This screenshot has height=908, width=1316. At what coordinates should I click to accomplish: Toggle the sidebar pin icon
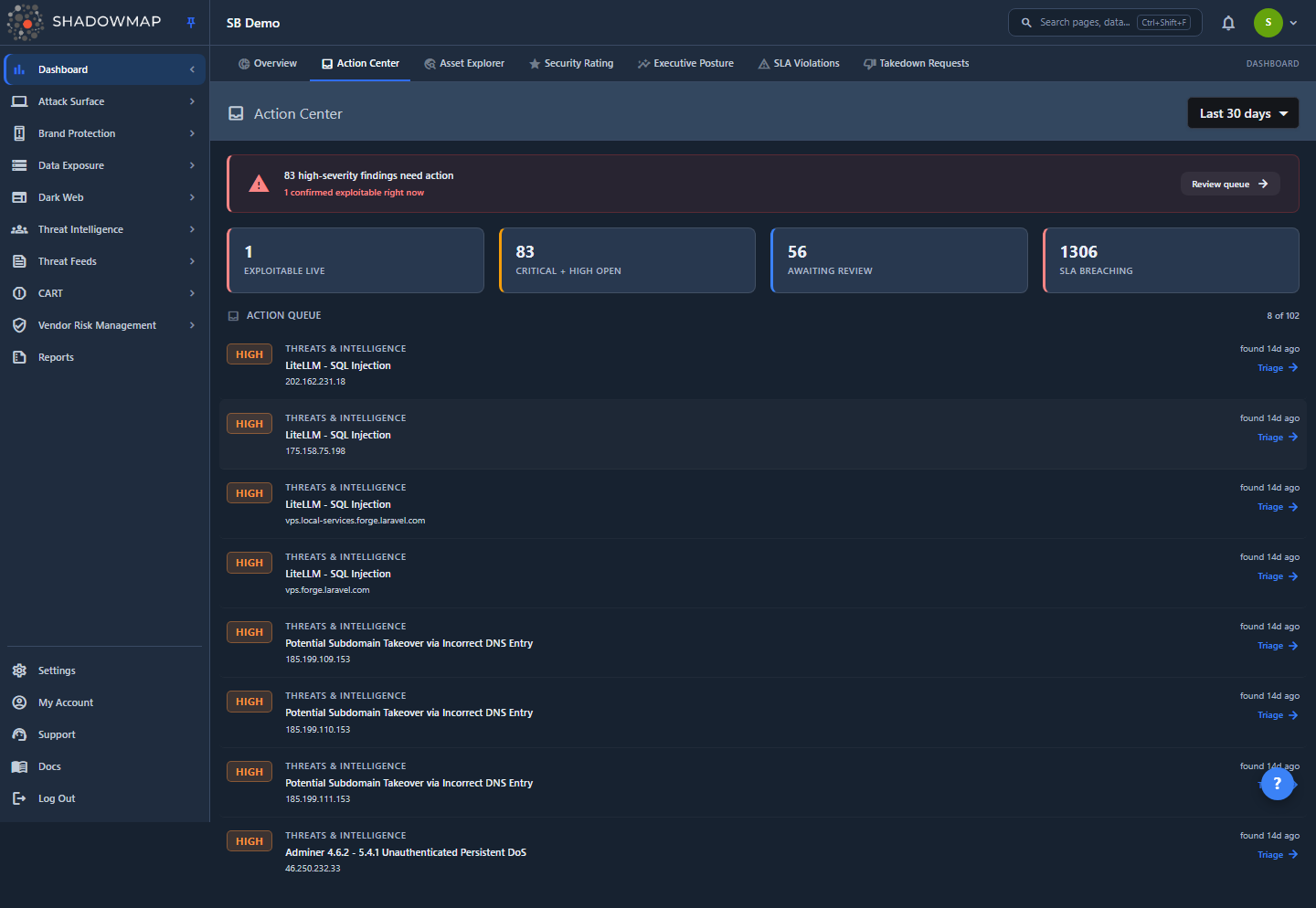191,23
